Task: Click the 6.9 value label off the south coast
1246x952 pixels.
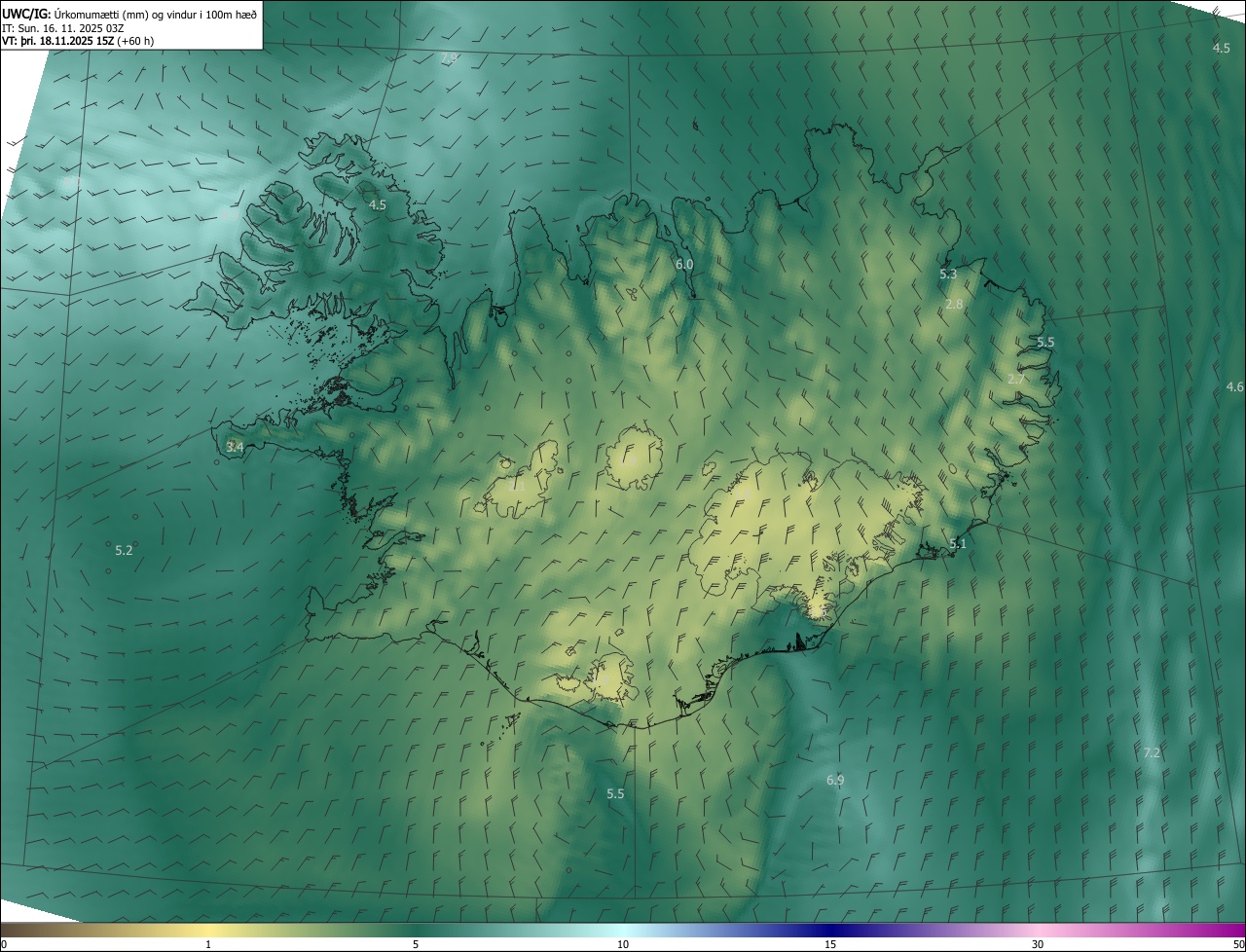Action: pos(835,781)
